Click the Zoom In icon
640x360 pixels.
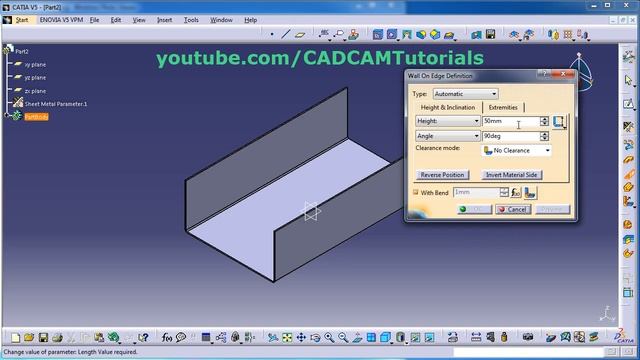329,338
